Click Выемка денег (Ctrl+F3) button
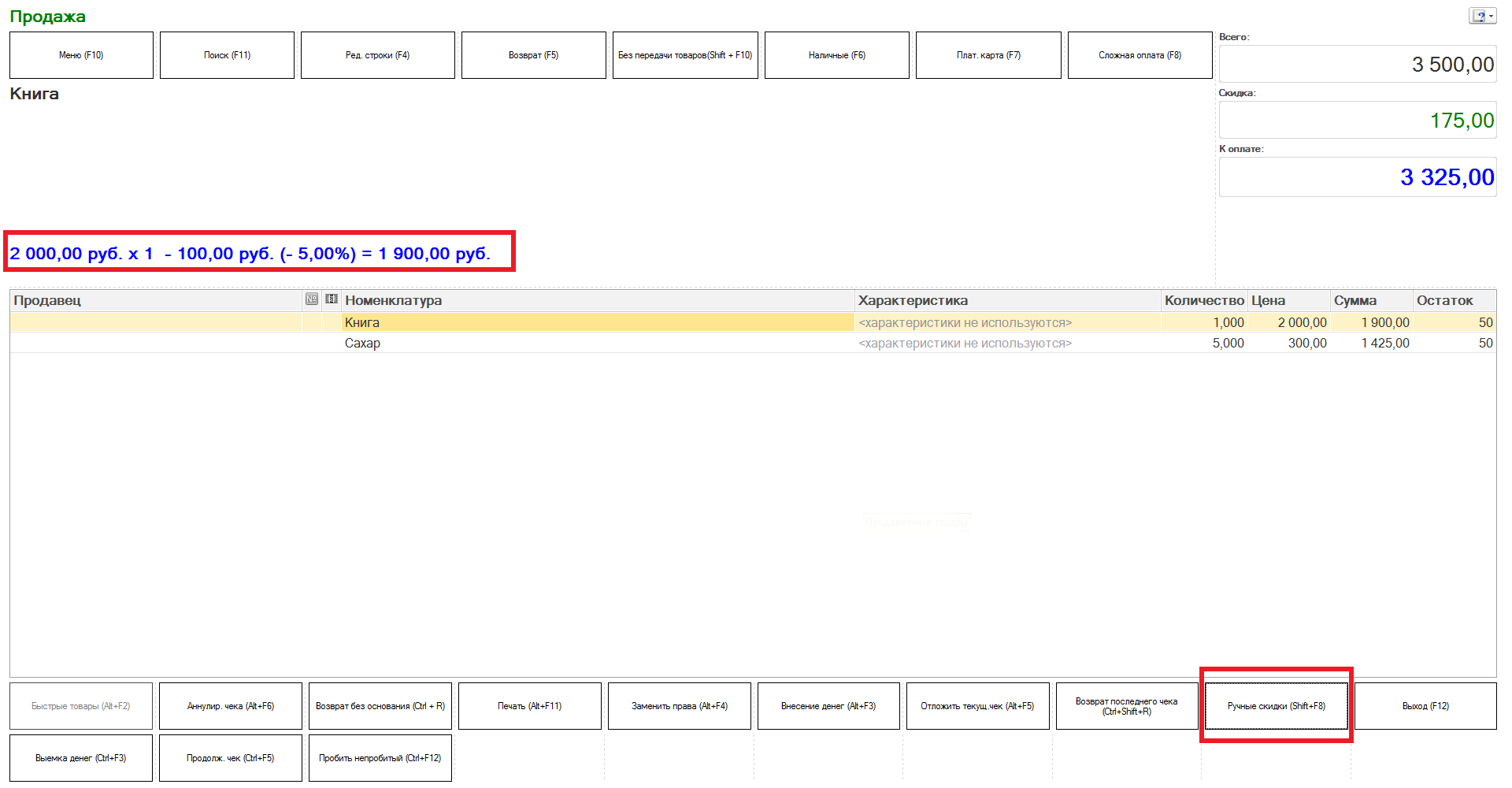Viewport: 1512px width, 788px height. click(80, 758)
